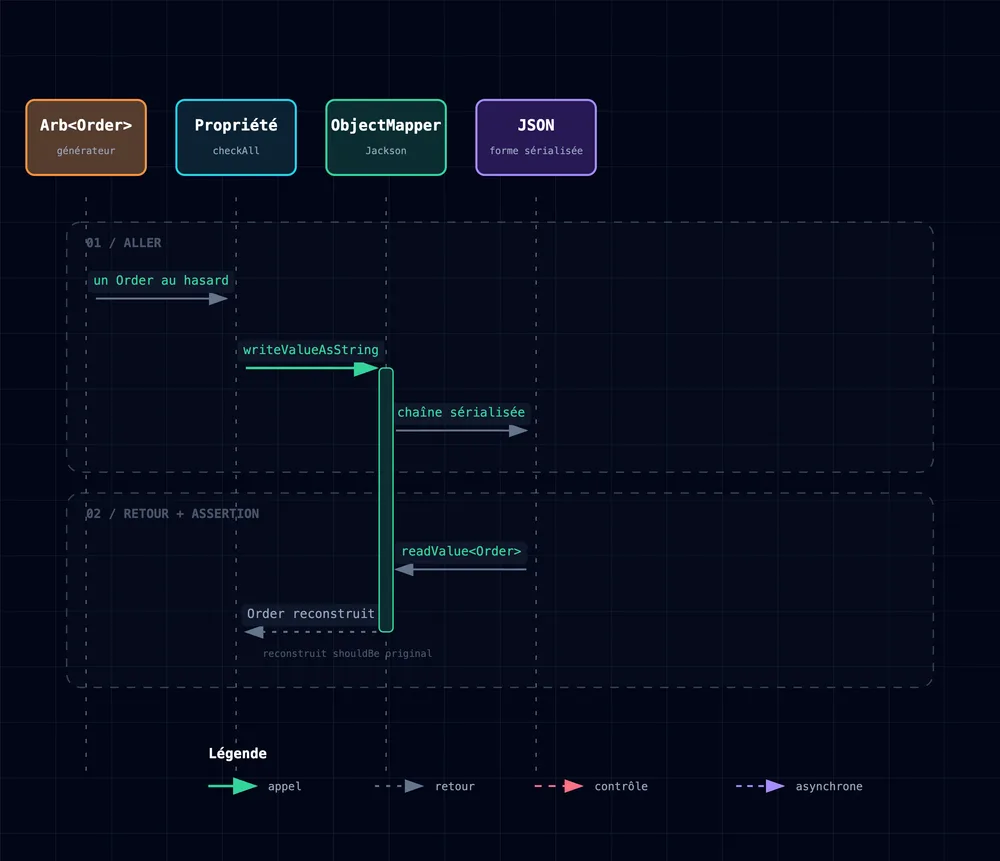Image resolution: width=1000 pixels, height=861 pixels.
Task: Select the Propriété checkAll participant box
Action: pyautogui.click(x=236, y=137)
